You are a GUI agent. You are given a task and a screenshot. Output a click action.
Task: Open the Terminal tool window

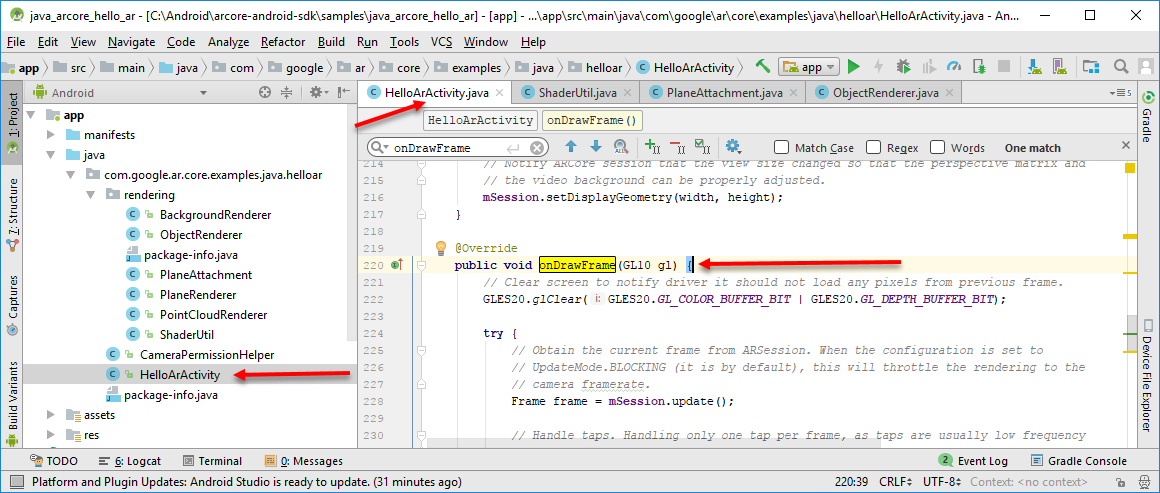[x=212, y=461]
